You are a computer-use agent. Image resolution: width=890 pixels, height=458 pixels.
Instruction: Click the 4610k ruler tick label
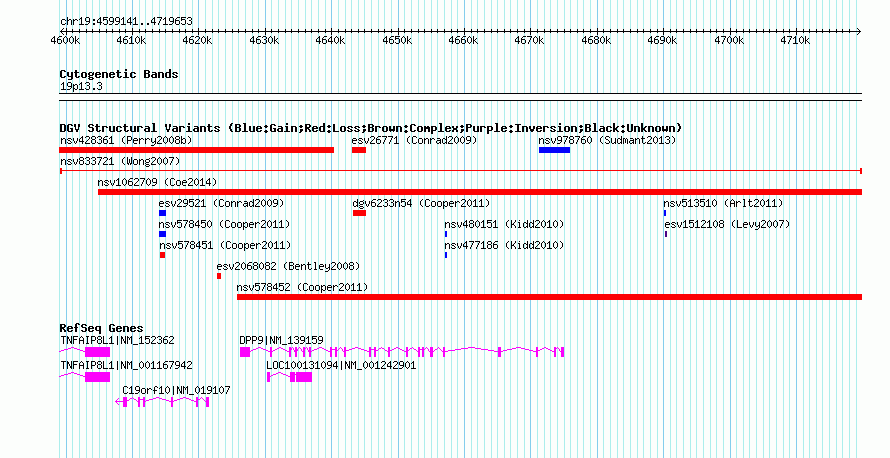coord(131,41)
